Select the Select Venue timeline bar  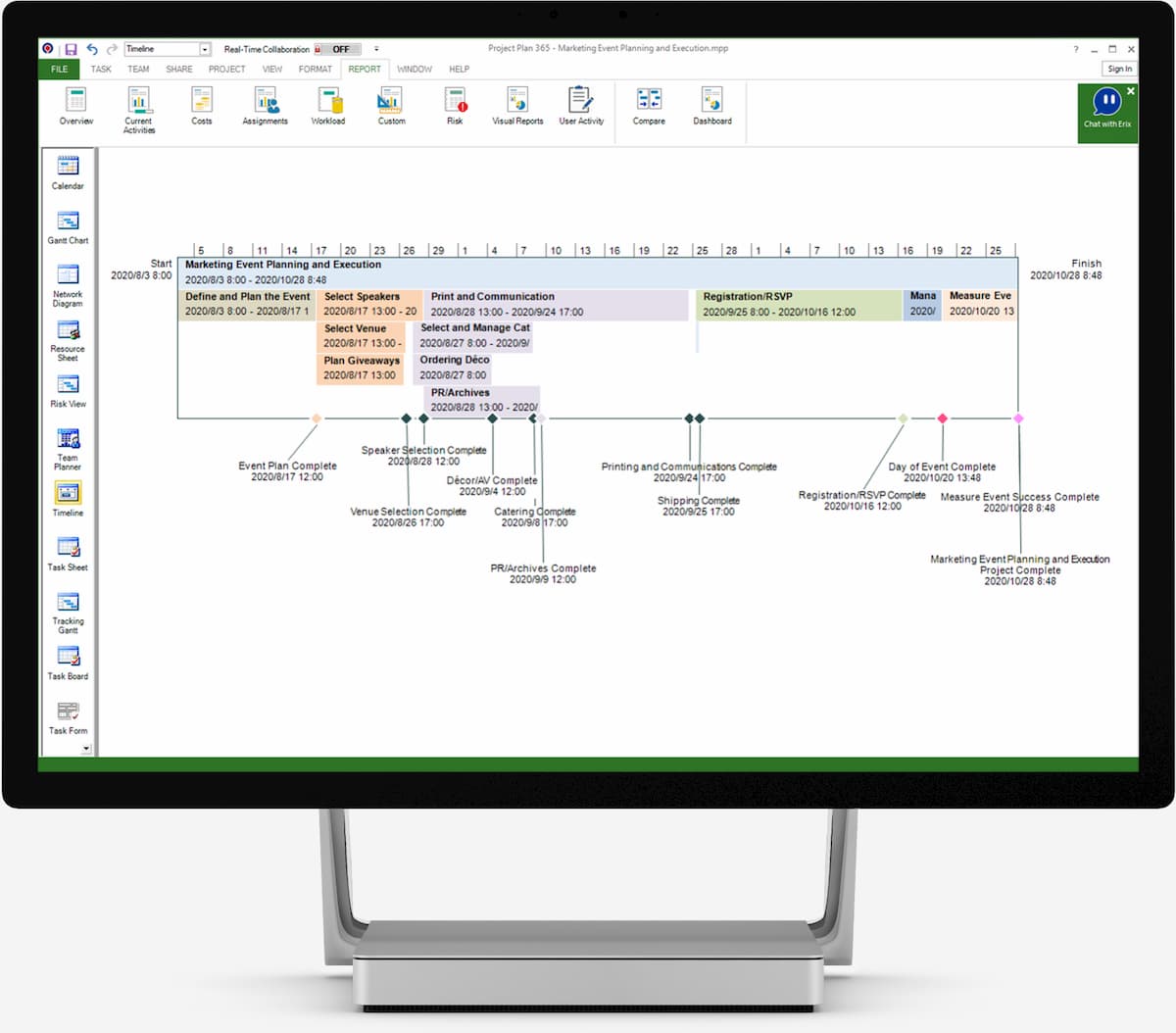tap(361, 336)
